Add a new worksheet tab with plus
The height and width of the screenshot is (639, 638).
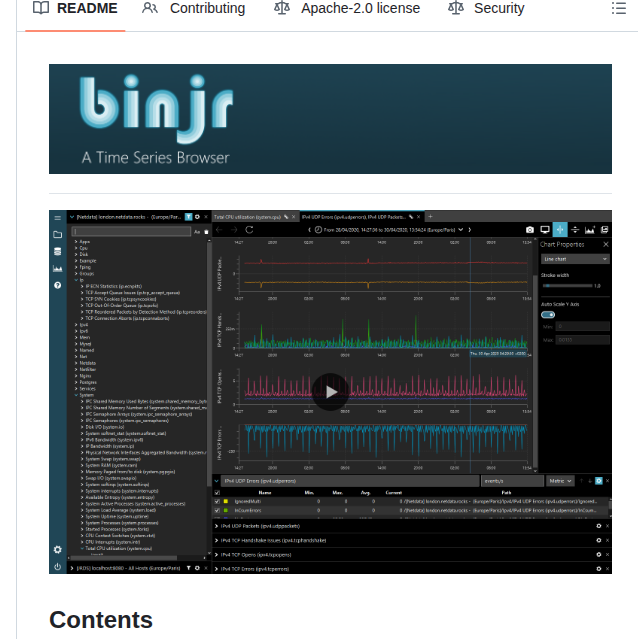point(430,217)
